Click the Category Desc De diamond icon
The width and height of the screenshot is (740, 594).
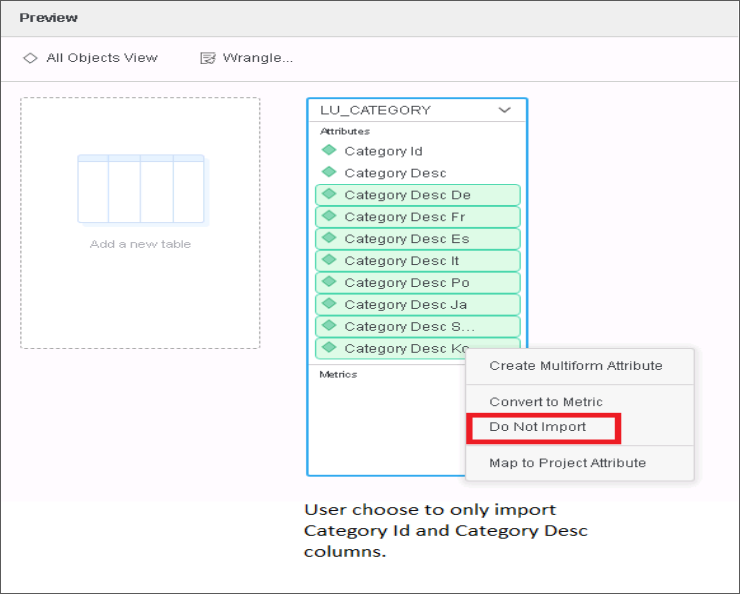(329, 194)
